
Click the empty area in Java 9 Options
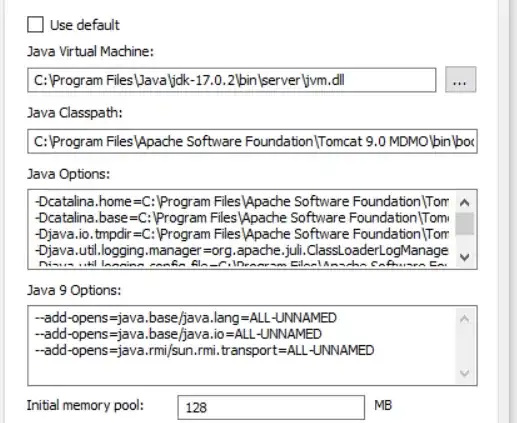(242, 372)
